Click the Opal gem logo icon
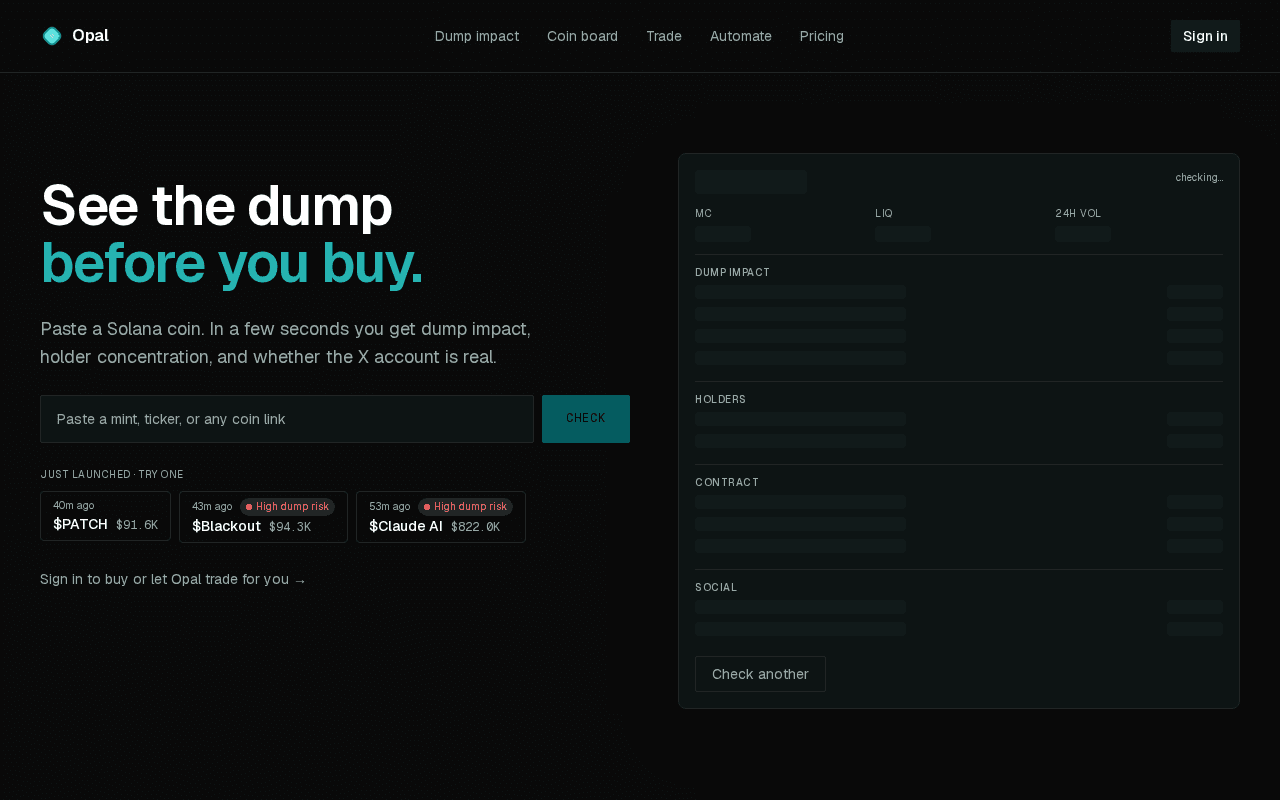1280x800 pixels. pyautogui.click(x=52, y=36)
